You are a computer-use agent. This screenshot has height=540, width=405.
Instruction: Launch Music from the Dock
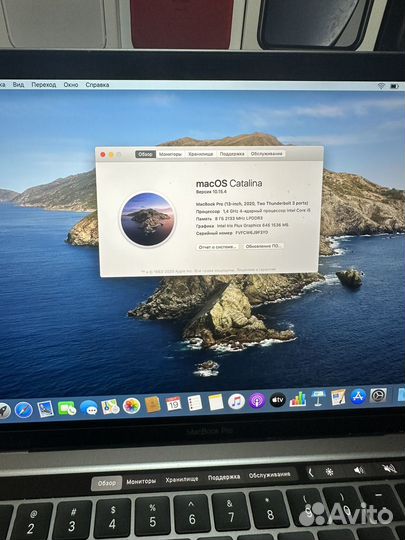coord(236,402)
